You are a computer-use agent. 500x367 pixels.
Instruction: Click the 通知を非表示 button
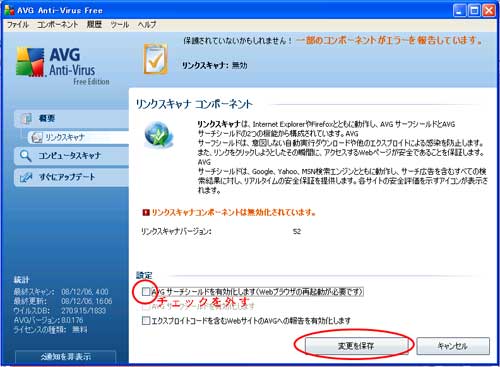[66, 357]
